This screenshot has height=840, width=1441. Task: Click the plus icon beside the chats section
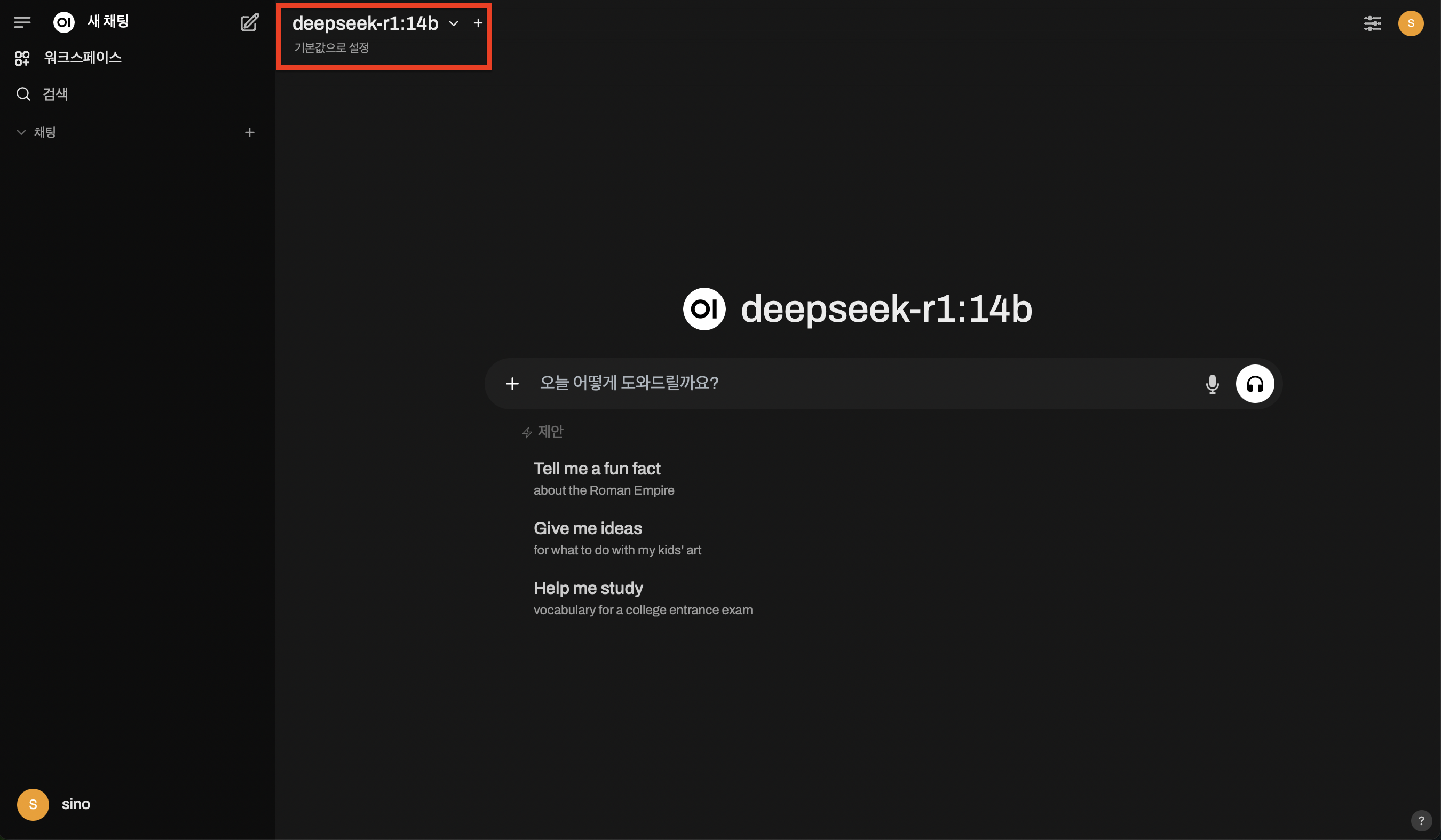(x=249, y=133)
